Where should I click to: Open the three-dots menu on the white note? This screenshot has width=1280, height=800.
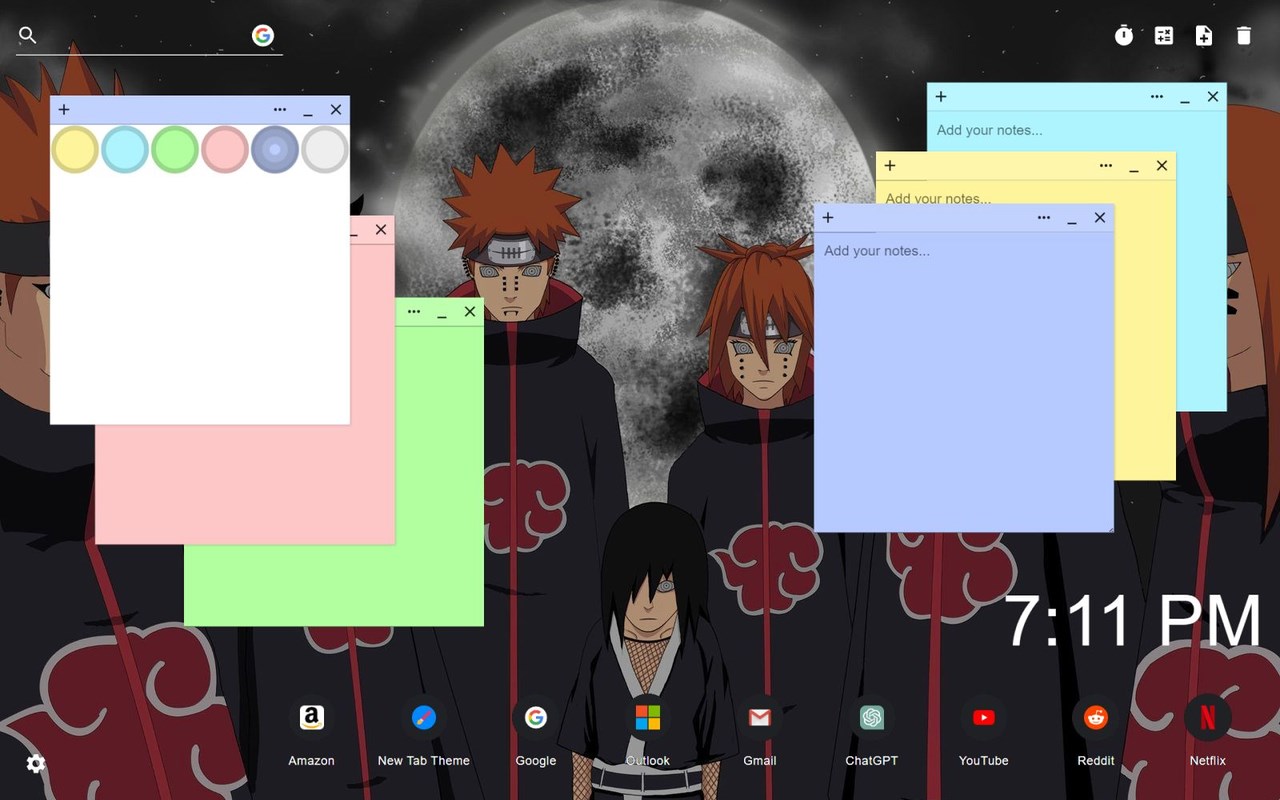(280, 110)
